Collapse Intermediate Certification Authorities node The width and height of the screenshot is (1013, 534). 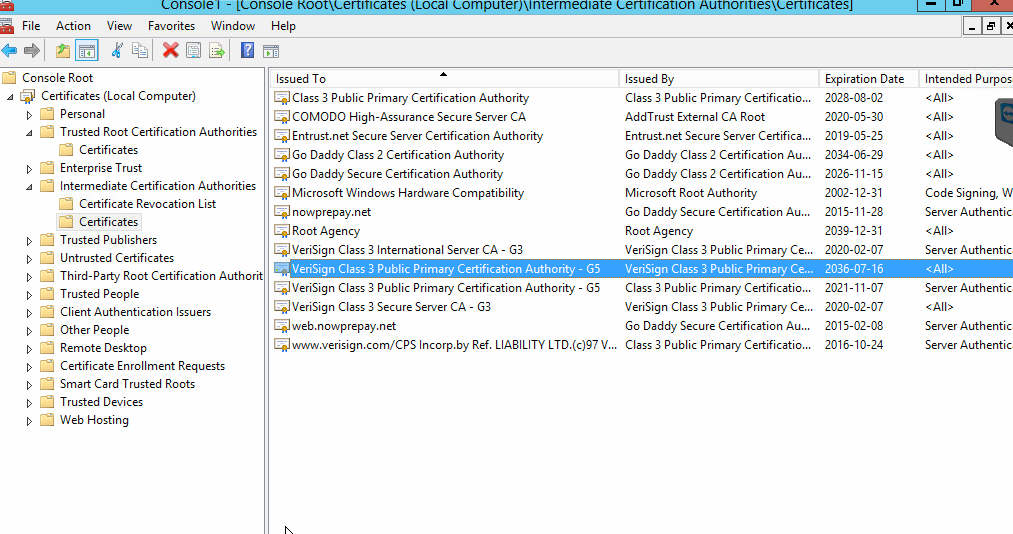click(x=29, y=187)
